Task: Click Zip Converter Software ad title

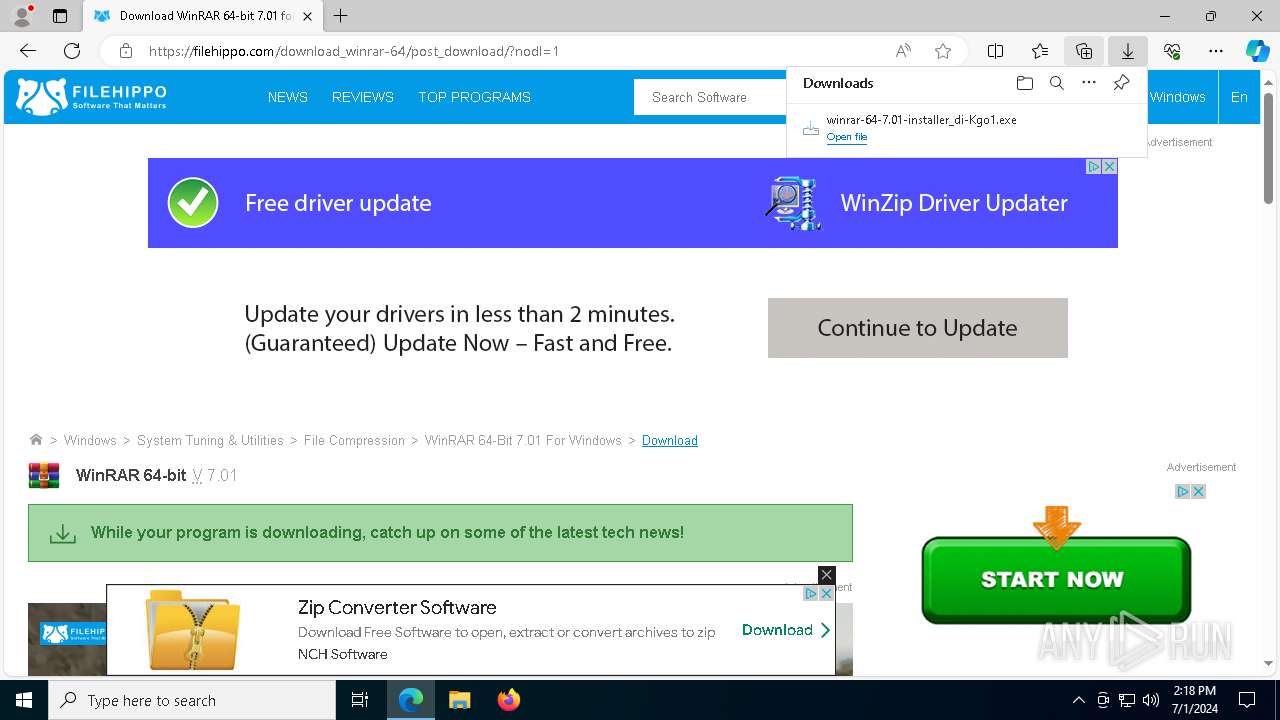Action: pyautogui.click(x=397, y=607)
